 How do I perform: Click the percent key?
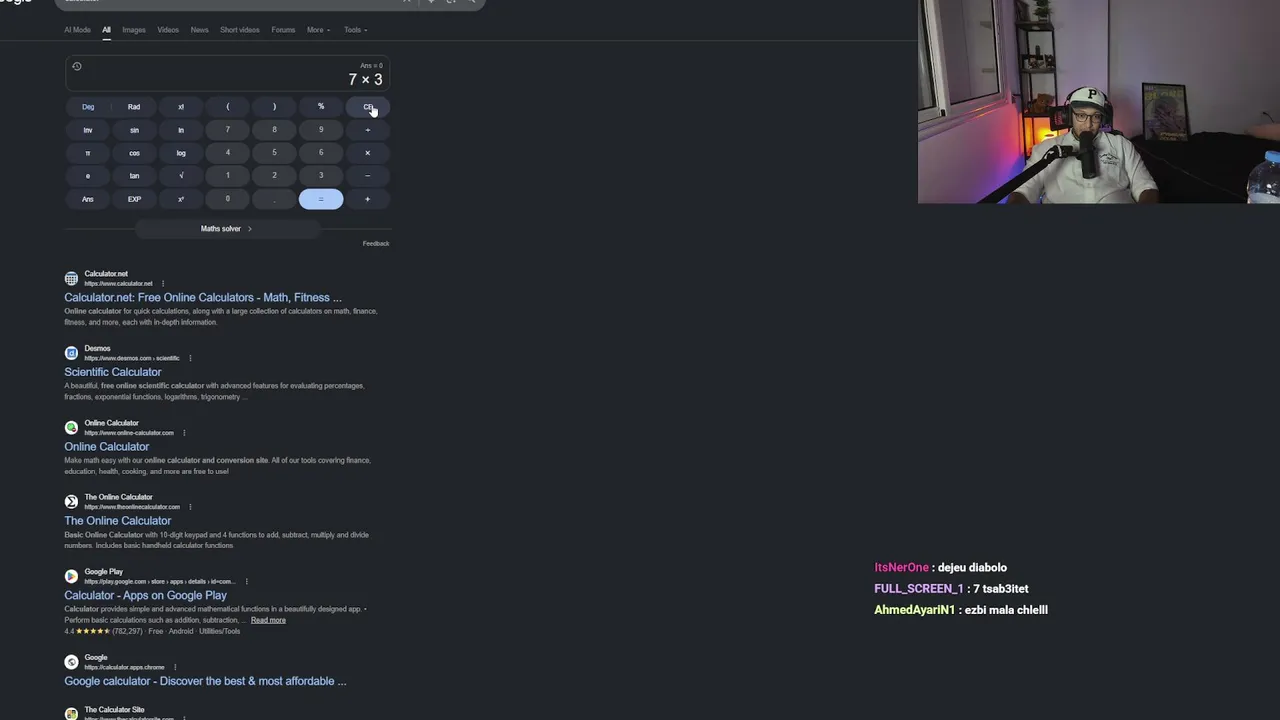321,107
